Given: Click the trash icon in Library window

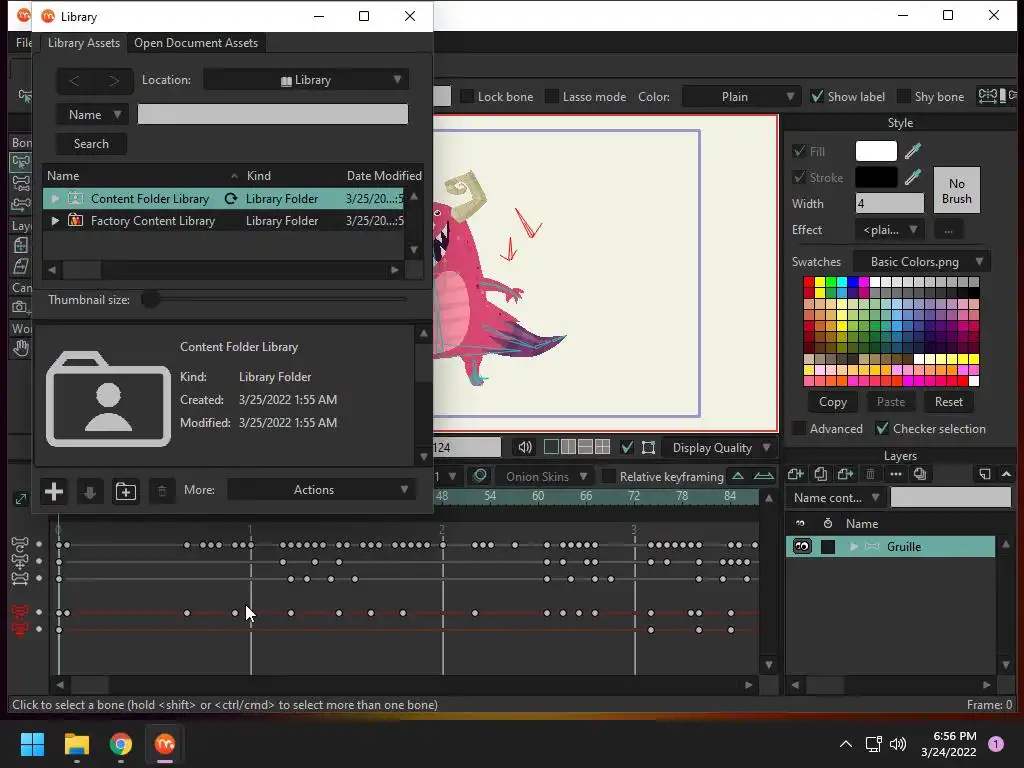Looking at the screenshot, I should coord(161,491).
